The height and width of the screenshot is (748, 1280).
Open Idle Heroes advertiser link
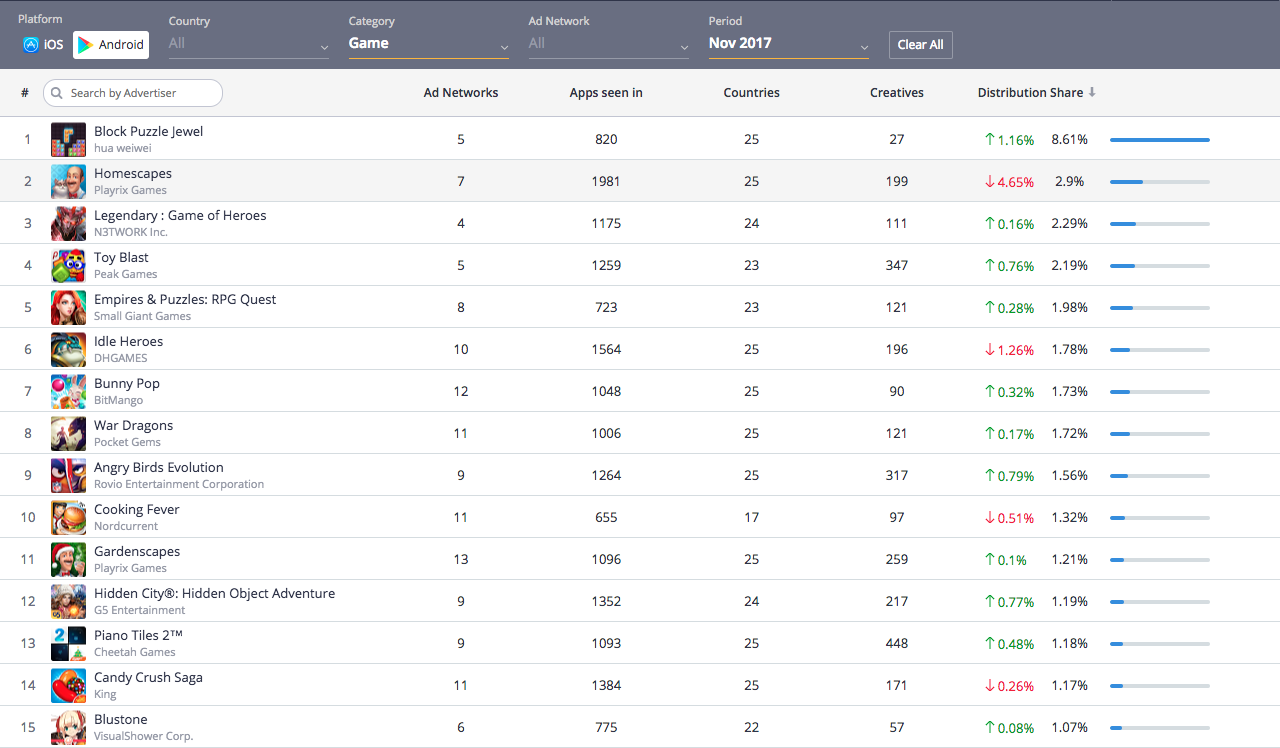(128, 342)
